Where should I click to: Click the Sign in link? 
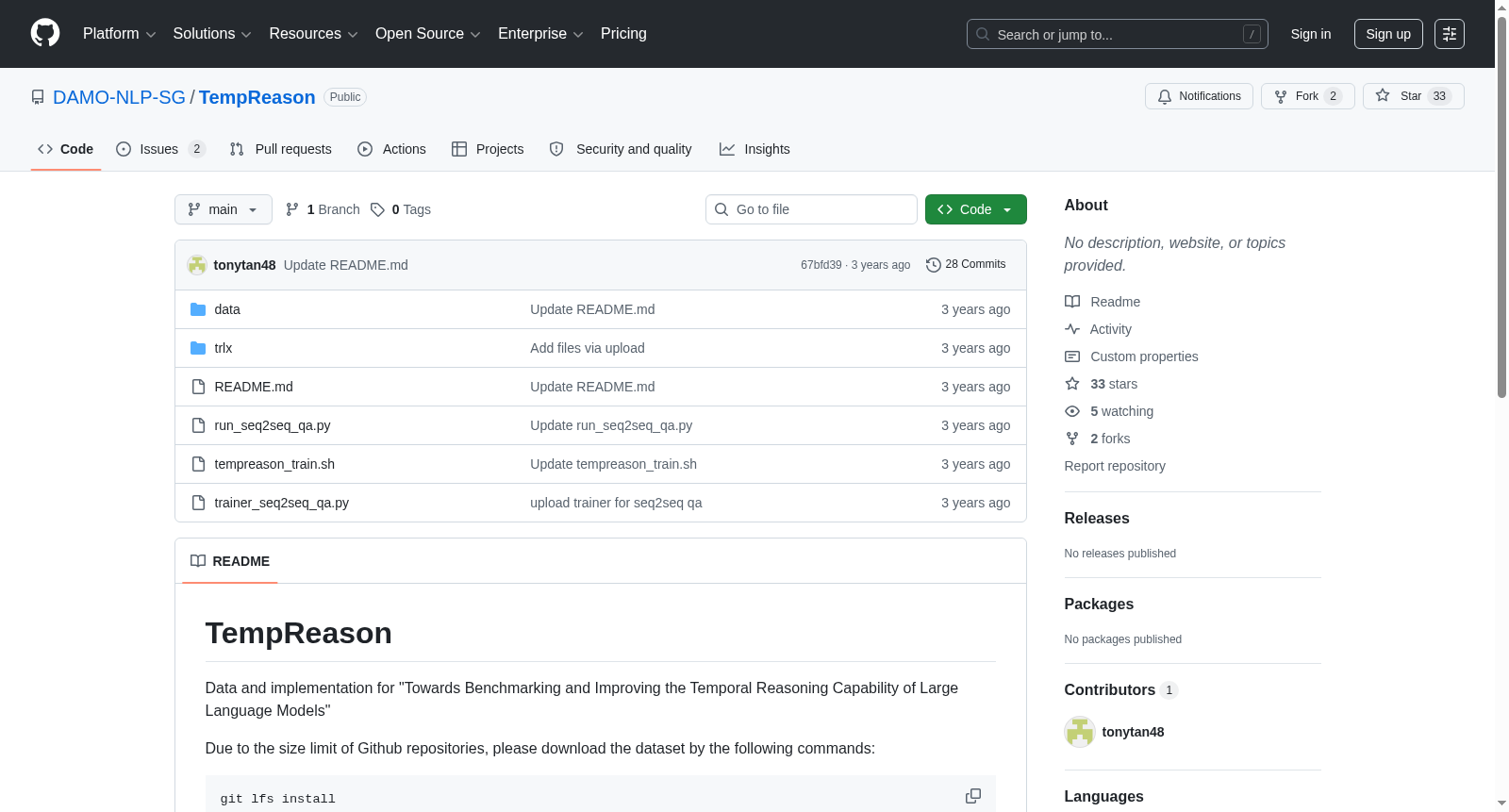pos(1311,34)
